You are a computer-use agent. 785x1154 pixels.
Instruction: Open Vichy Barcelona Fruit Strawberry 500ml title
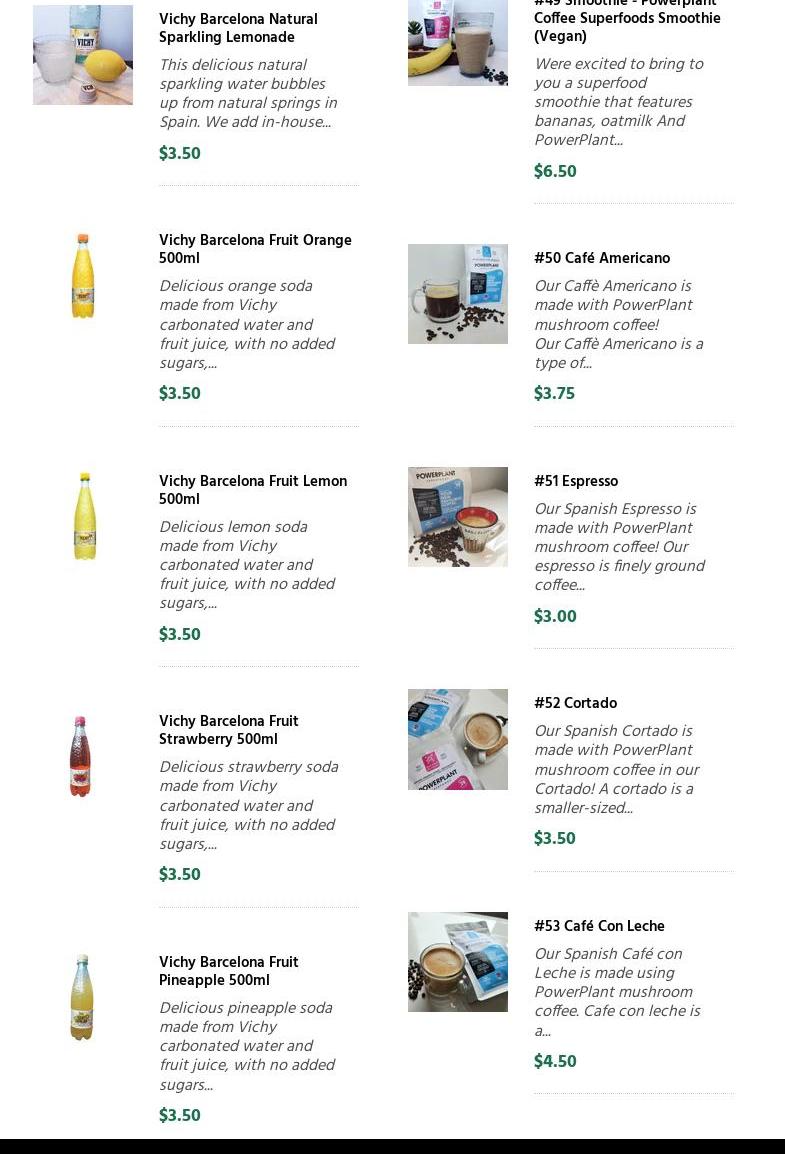click(x=228, y=730)
